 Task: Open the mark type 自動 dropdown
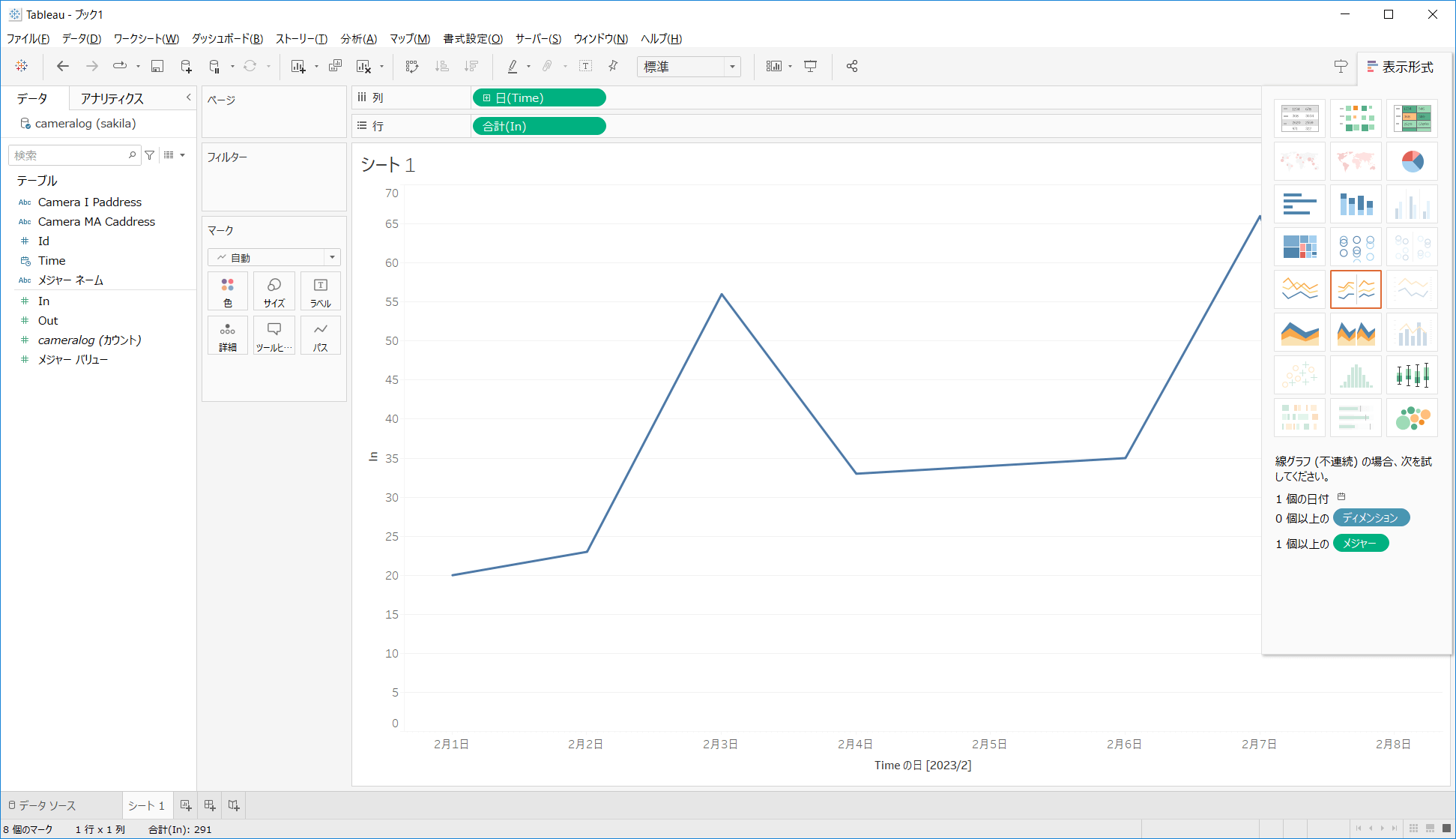[x=274, y=257]
